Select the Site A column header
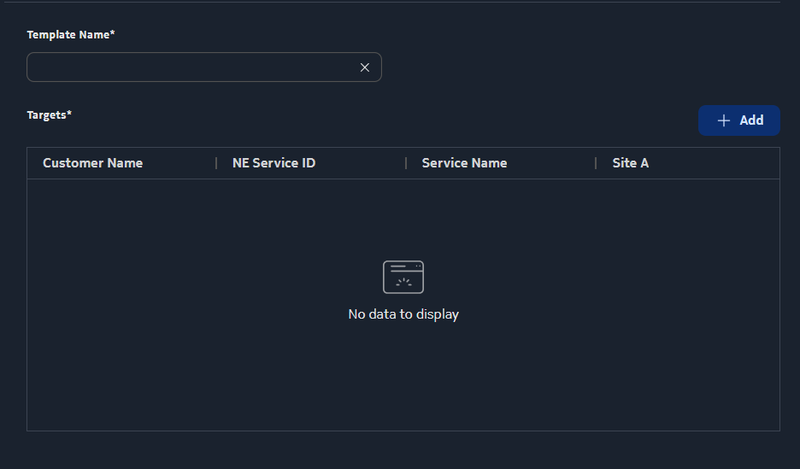 pyautogui.click(x=630, y=163)
